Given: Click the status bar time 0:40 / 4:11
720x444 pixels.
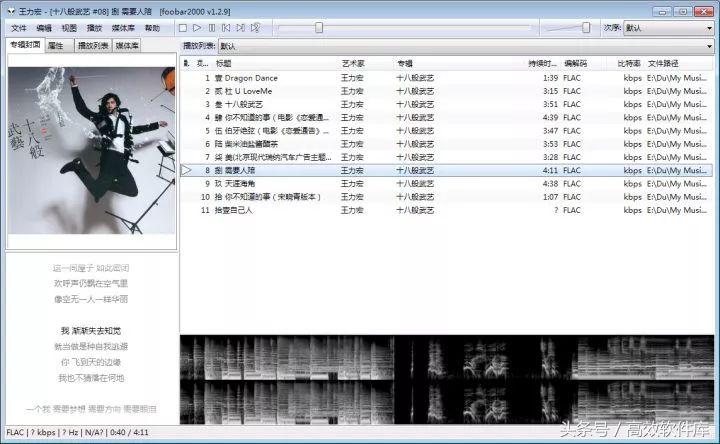Looking at the screenshot, I should coord(129,433).
